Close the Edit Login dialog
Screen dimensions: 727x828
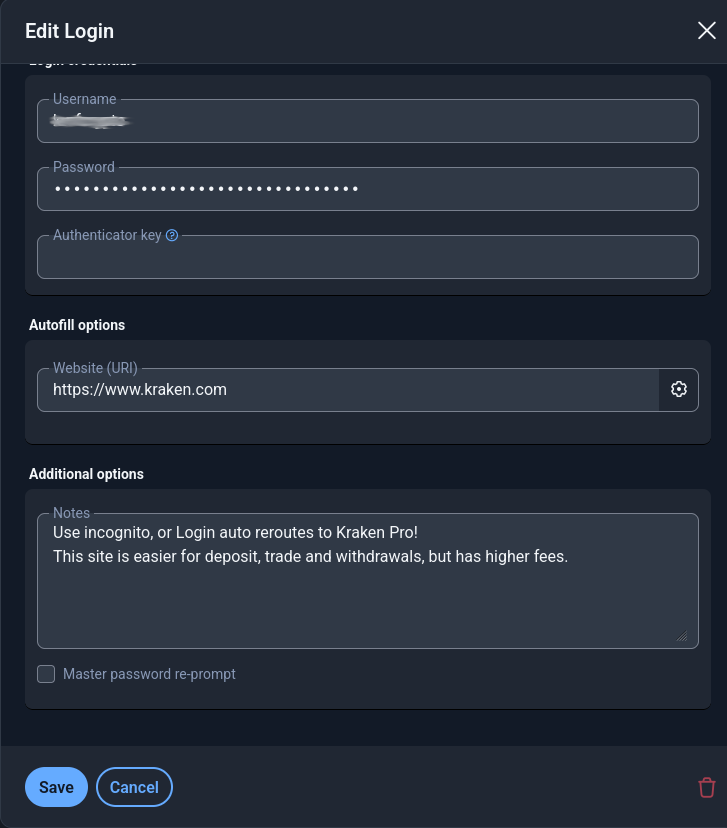(706, 31)
